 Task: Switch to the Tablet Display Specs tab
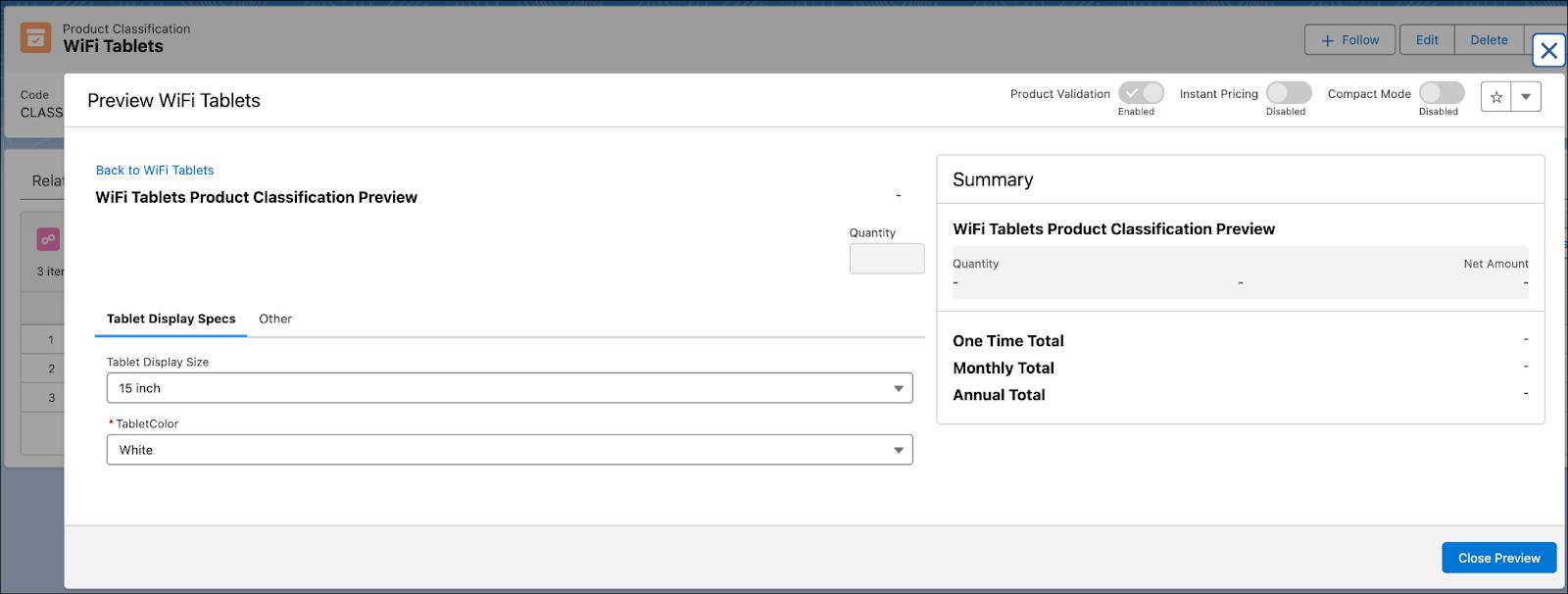(x=171, y=319)
